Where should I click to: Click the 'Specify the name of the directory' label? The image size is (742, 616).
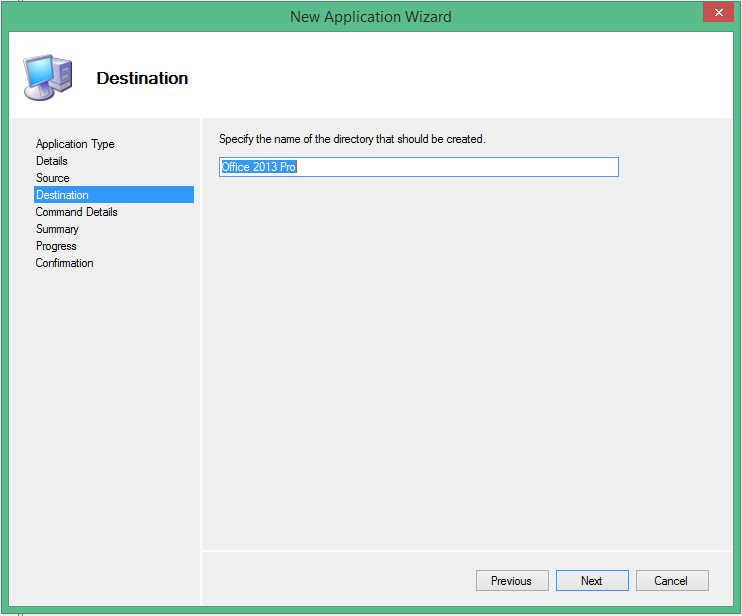point(352,139)
